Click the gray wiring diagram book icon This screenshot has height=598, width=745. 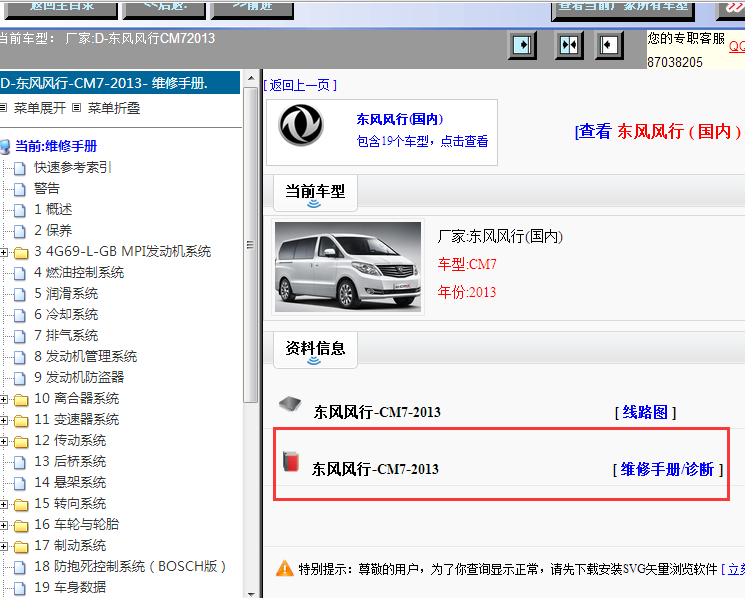[290, 404]
